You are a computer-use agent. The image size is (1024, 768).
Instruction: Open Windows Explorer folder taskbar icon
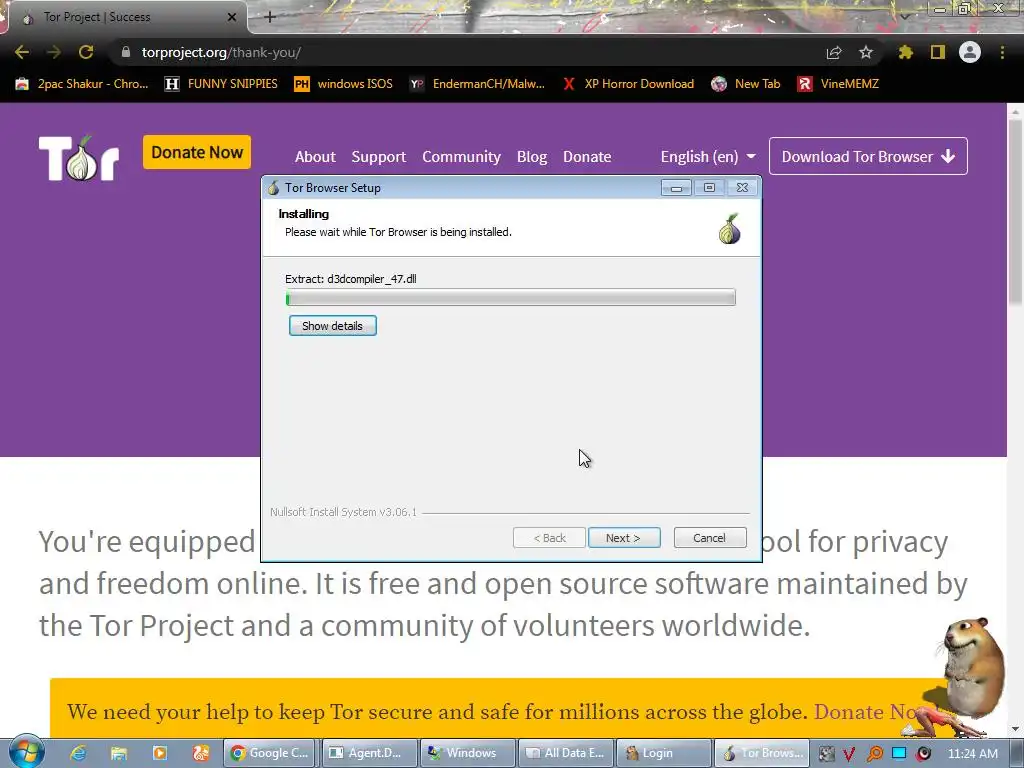(x=119, y=753)
